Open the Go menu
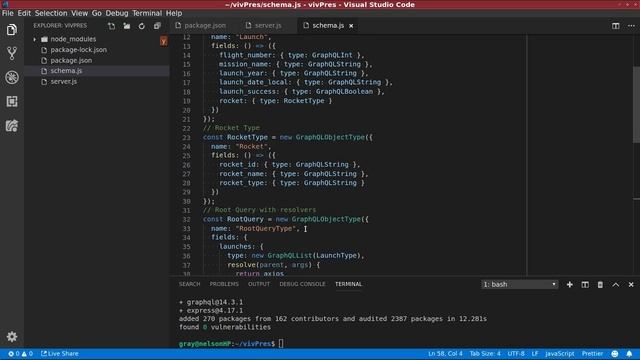 [97, 13]
